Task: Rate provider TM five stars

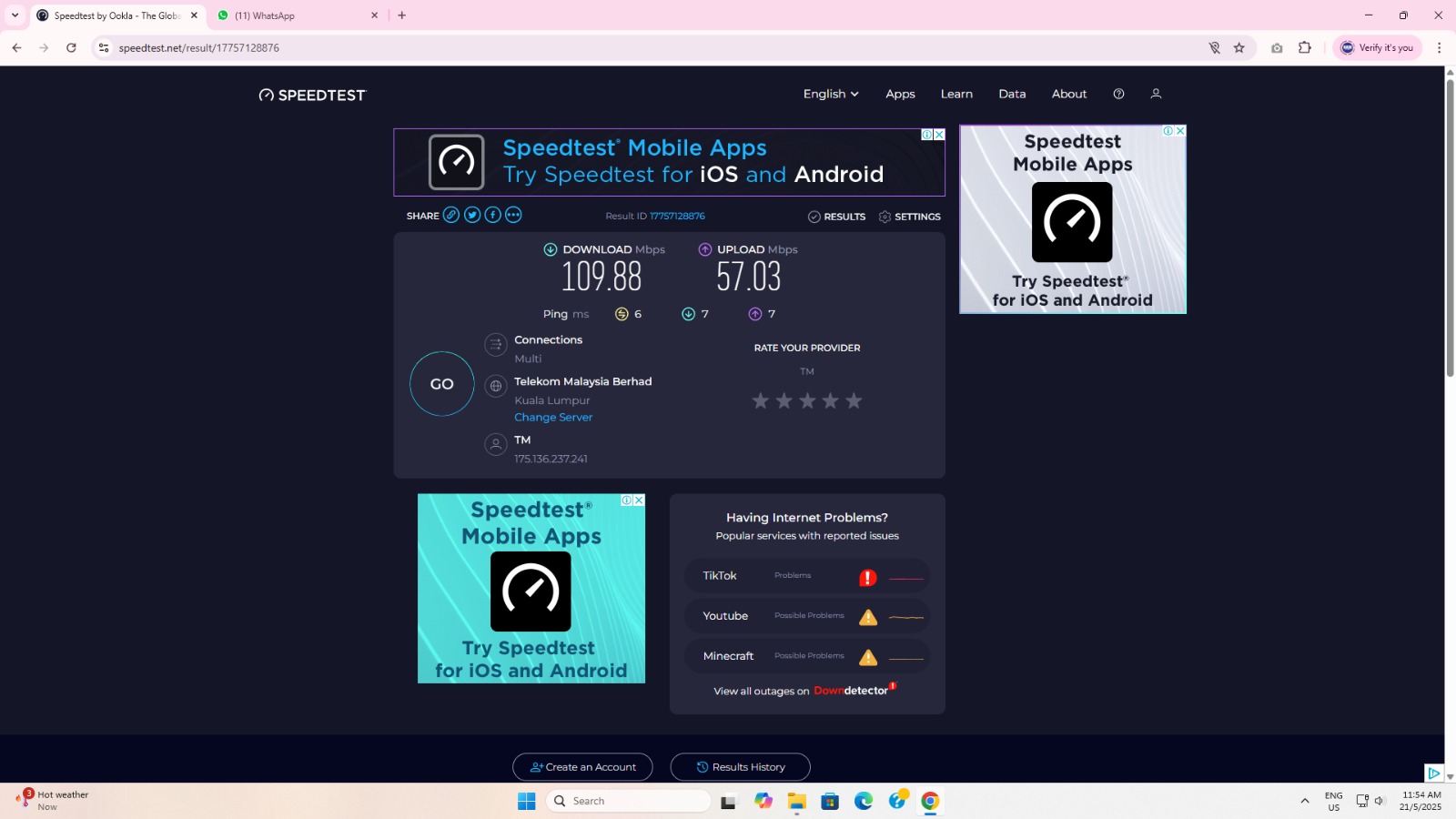Action: pyautogui.click(x=854, y=401)
